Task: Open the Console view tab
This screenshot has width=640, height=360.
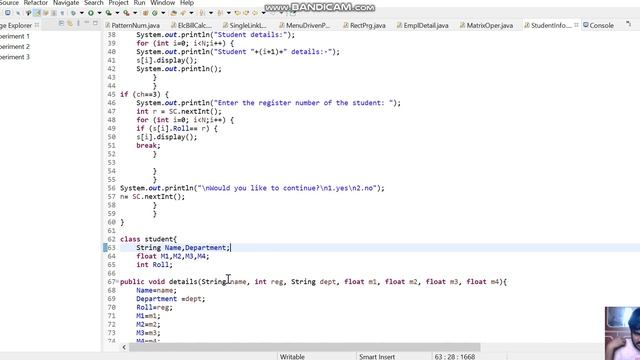Action: (x=598, y=25)
